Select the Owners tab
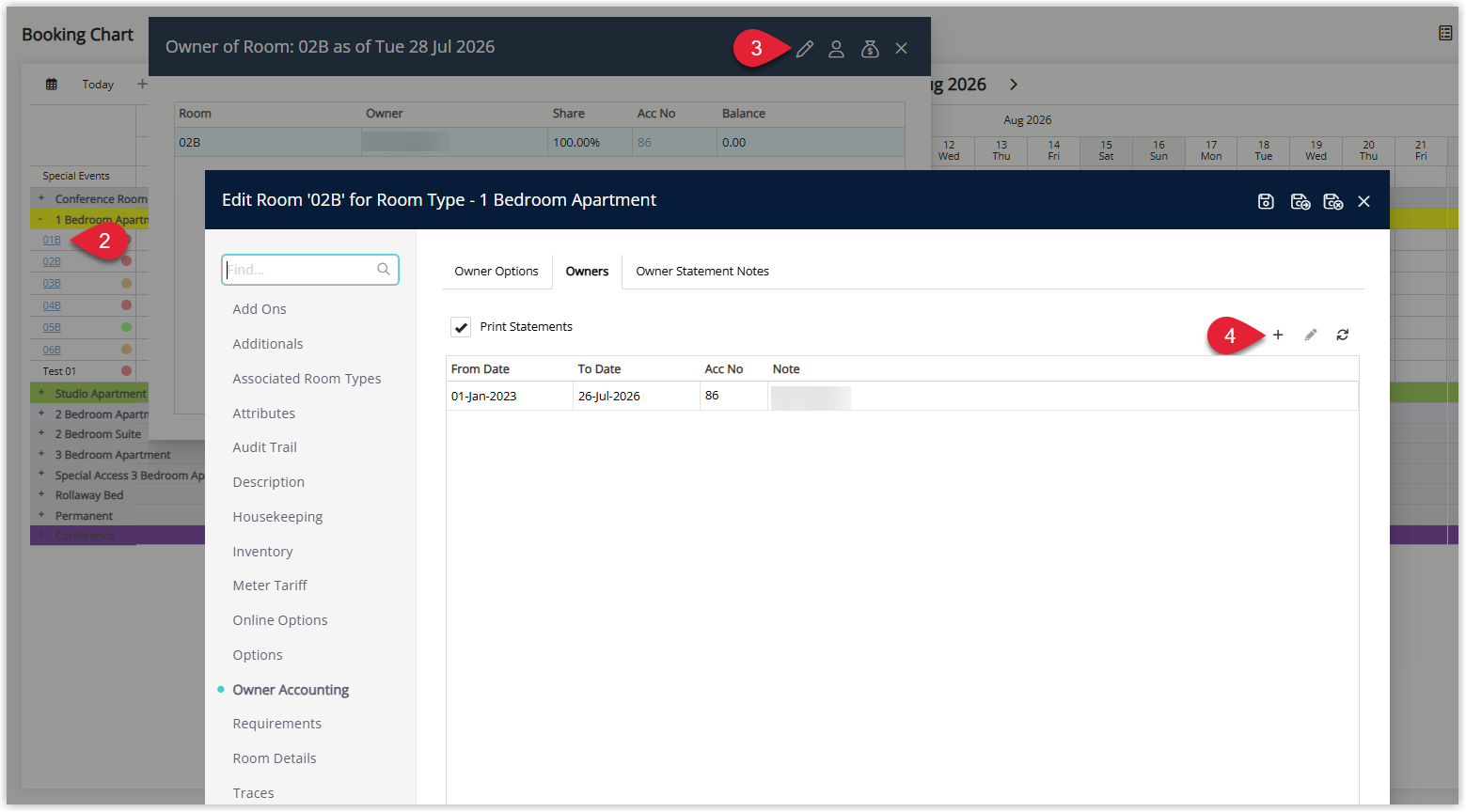1466x812 pixels. [x=587, y=272]
